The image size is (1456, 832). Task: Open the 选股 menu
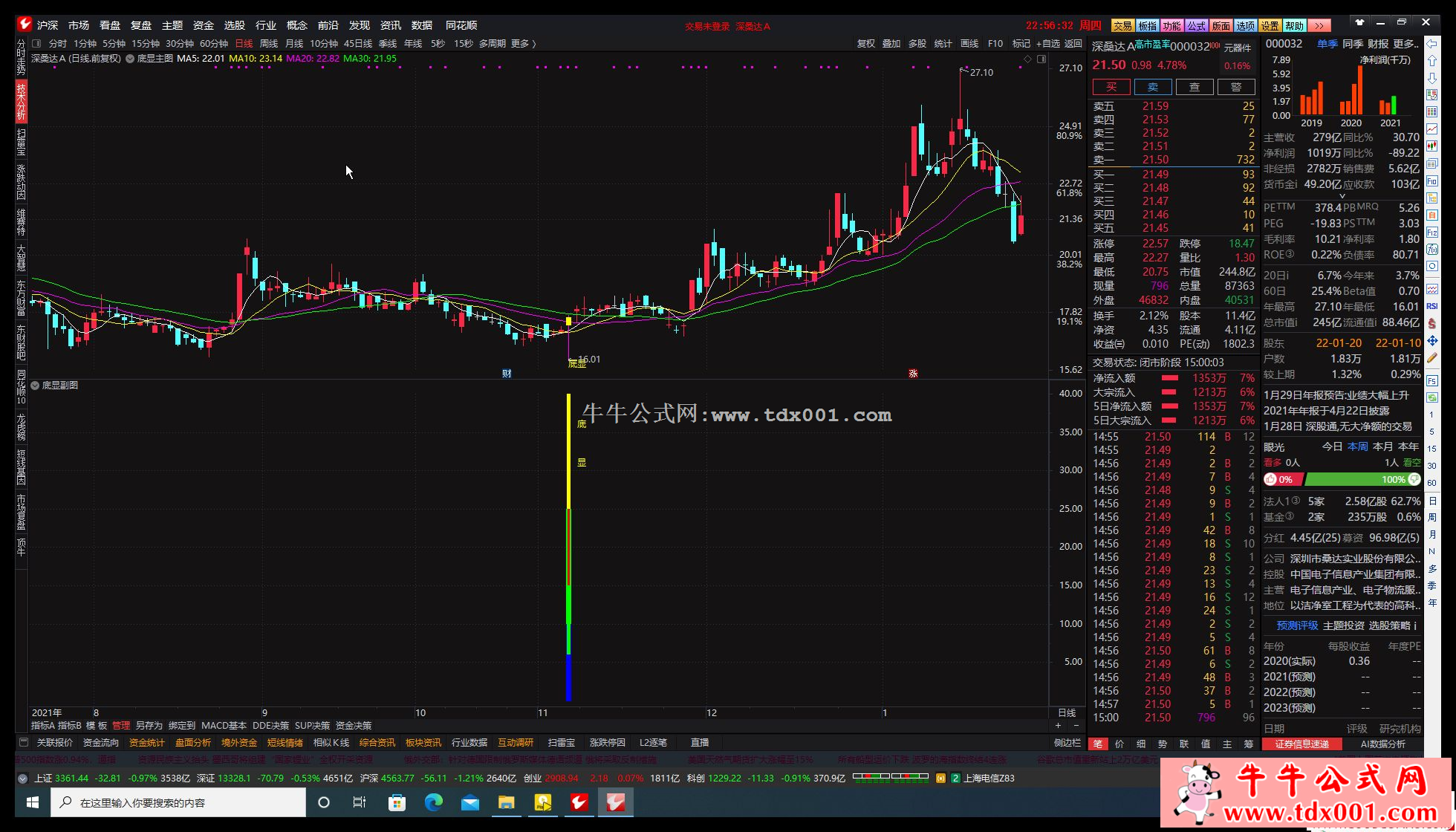click(234, 25)
